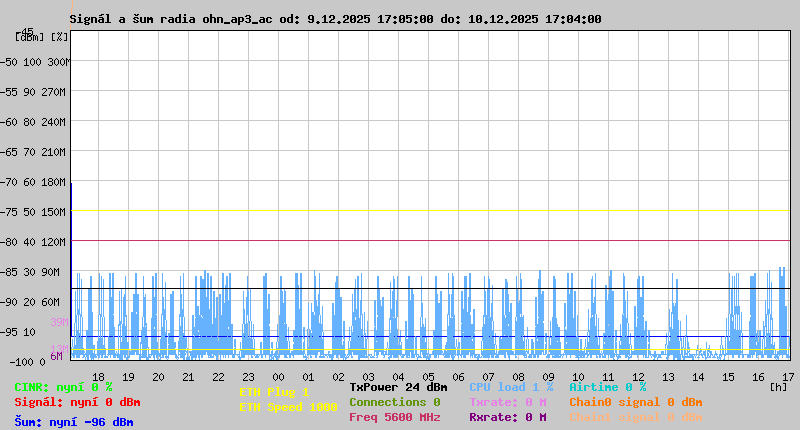Click the 'ETH Speed 1000' legend label

[288, 407]
